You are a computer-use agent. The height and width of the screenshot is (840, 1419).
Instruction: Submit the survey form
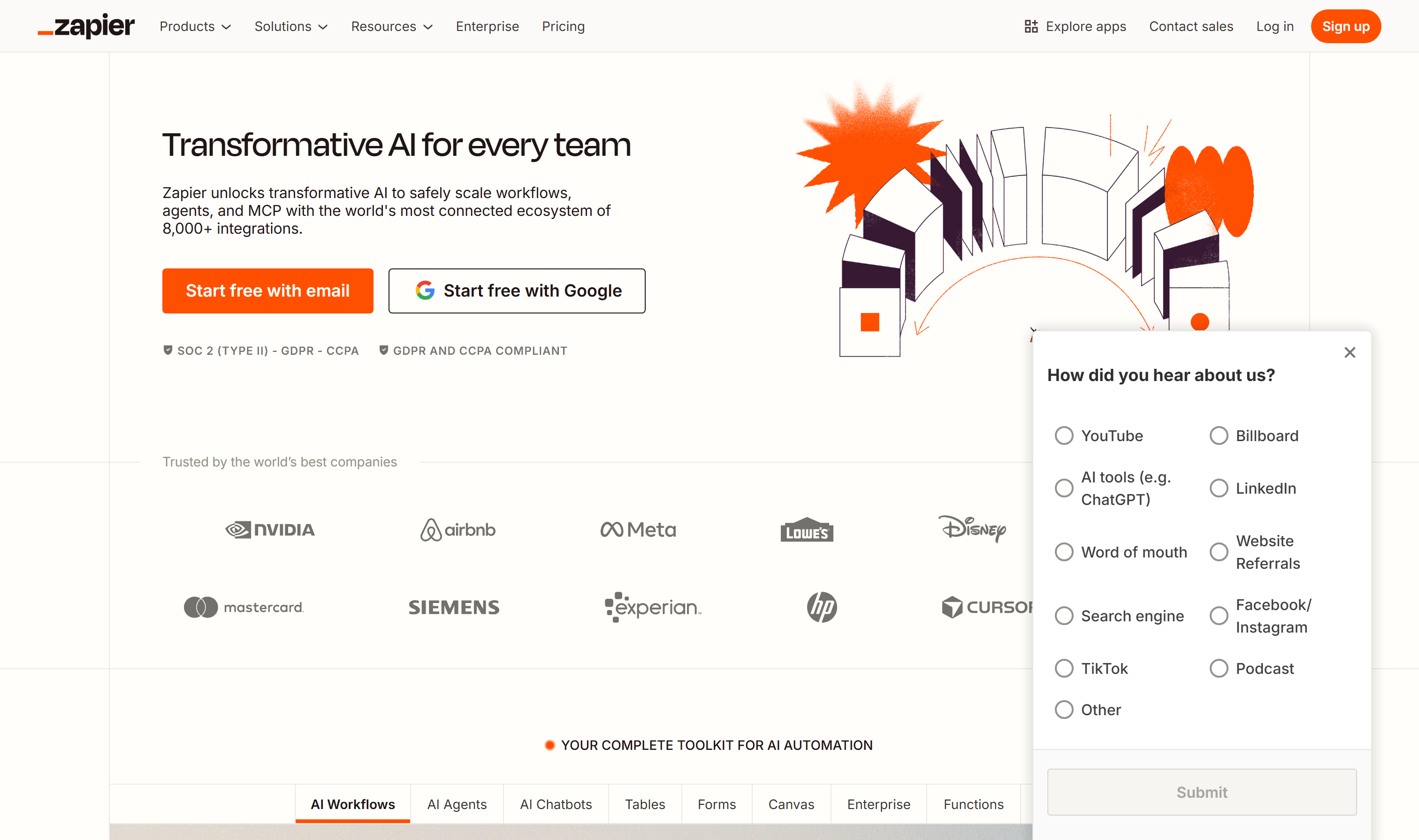(x=1201, y=792)
